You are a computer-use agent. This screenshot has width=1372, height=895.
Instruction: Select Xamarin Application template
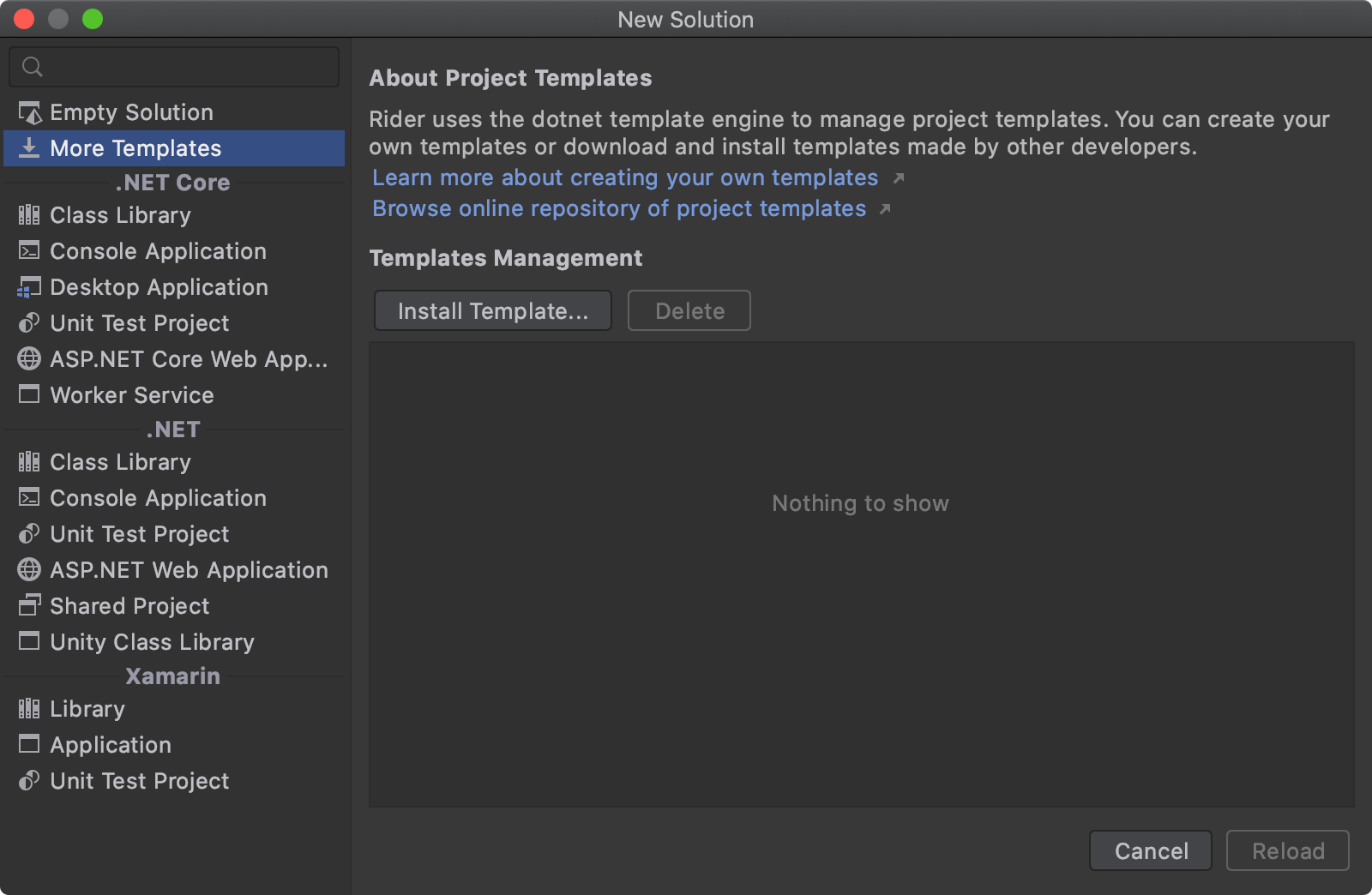click(x=174, y=745)
